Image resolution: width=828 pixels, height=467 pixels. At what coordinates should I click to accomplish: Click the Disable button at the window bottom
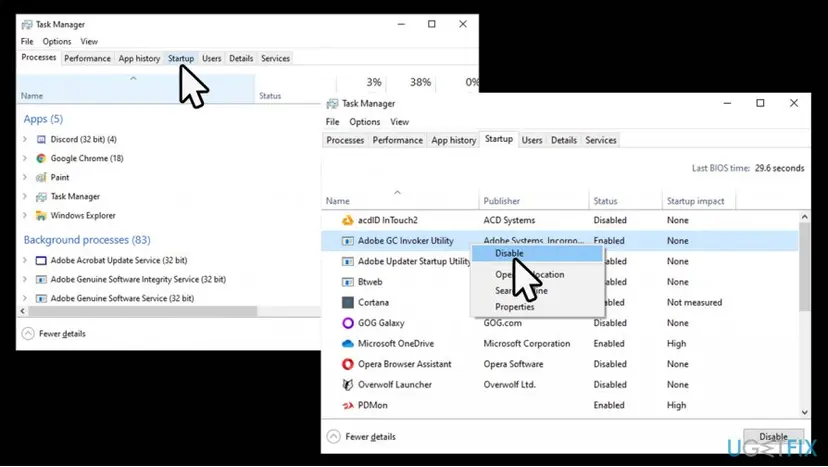pyautogui.click(x=773, y=437)
